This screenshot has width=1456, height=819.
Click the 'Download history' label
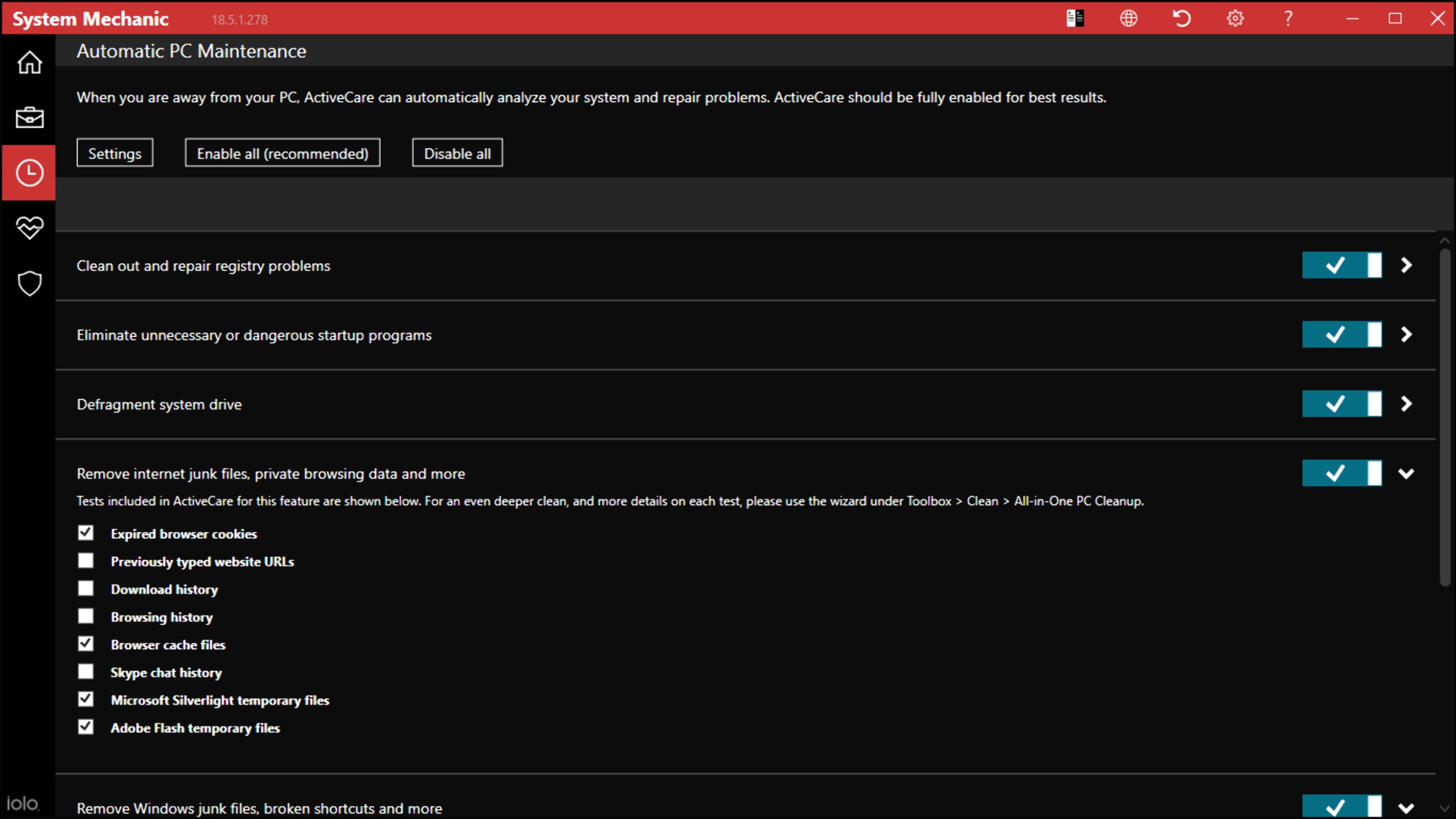click(x=164, y=589)
